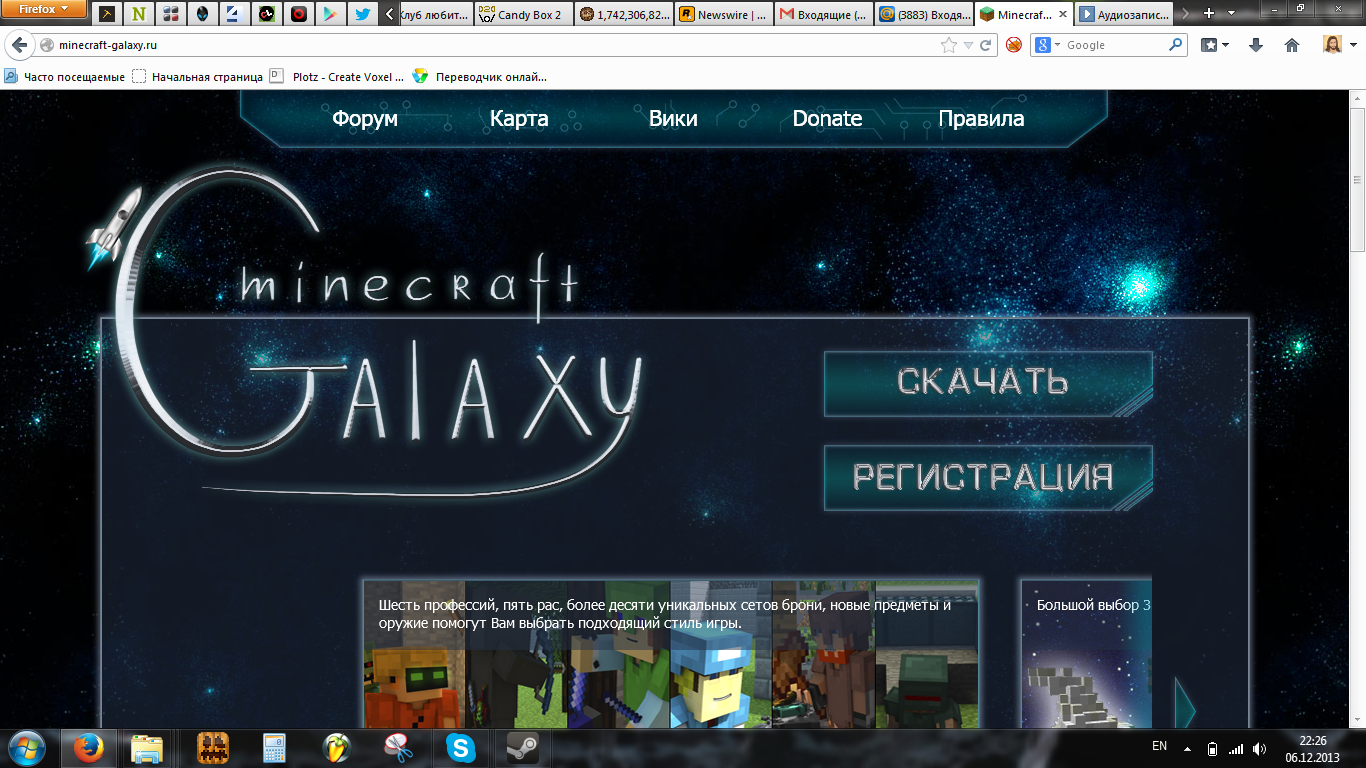Show hidden system tray icons

[x=1187, y=748]
